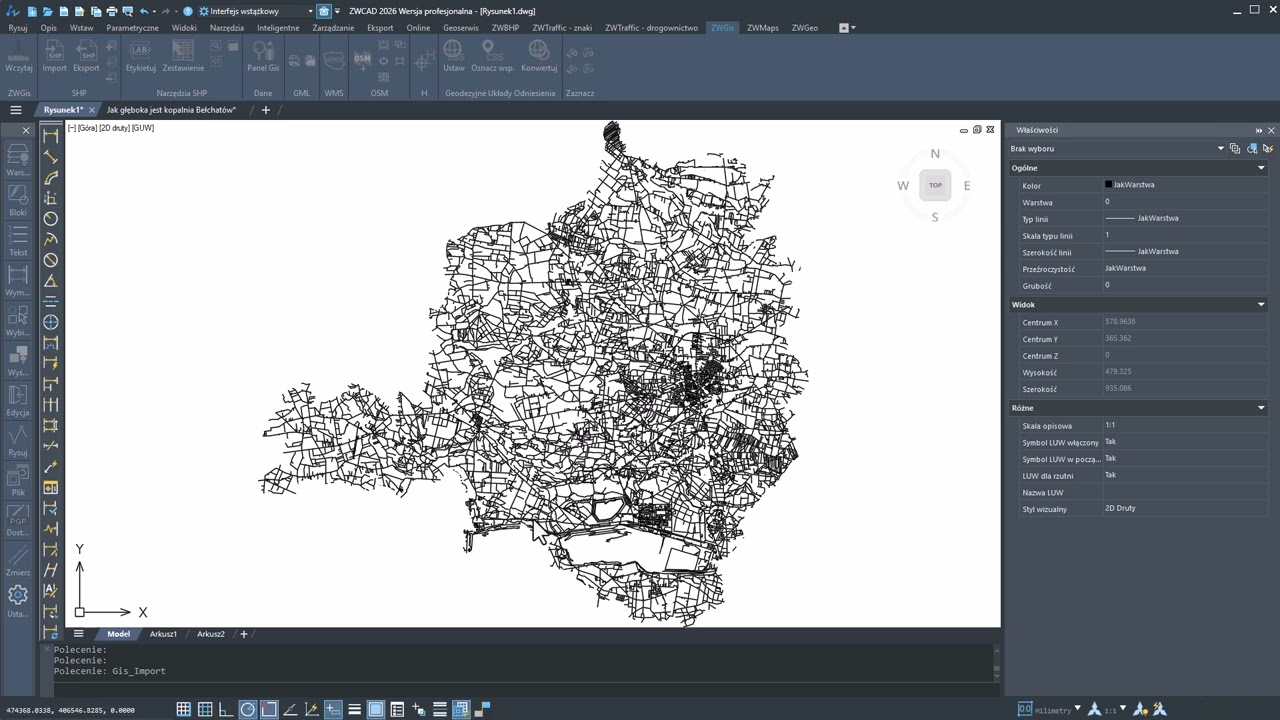Open the Rysuj ribbon tab

18,28
